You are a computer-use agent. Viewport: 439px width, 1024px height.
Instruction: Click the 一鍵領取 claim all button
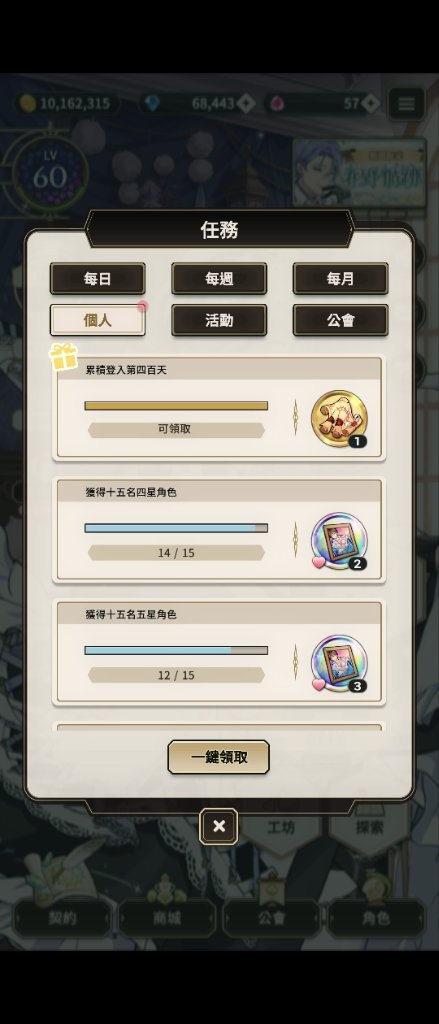pos(218,757)
